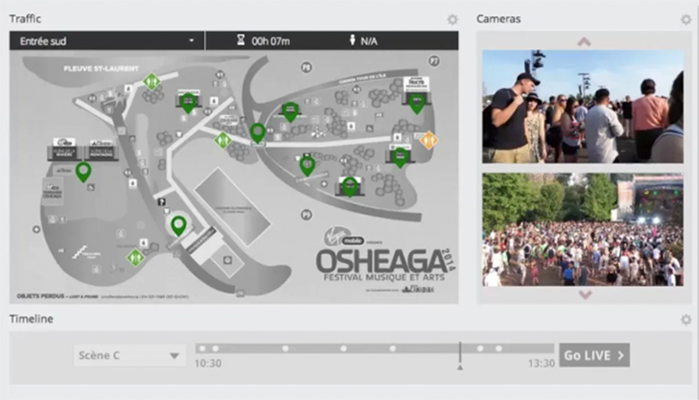Open the Traffic panel settings gear
Image resolution: width=699 pixels, height=400 pixels.
pyautogui.click(x=452, y=19)
